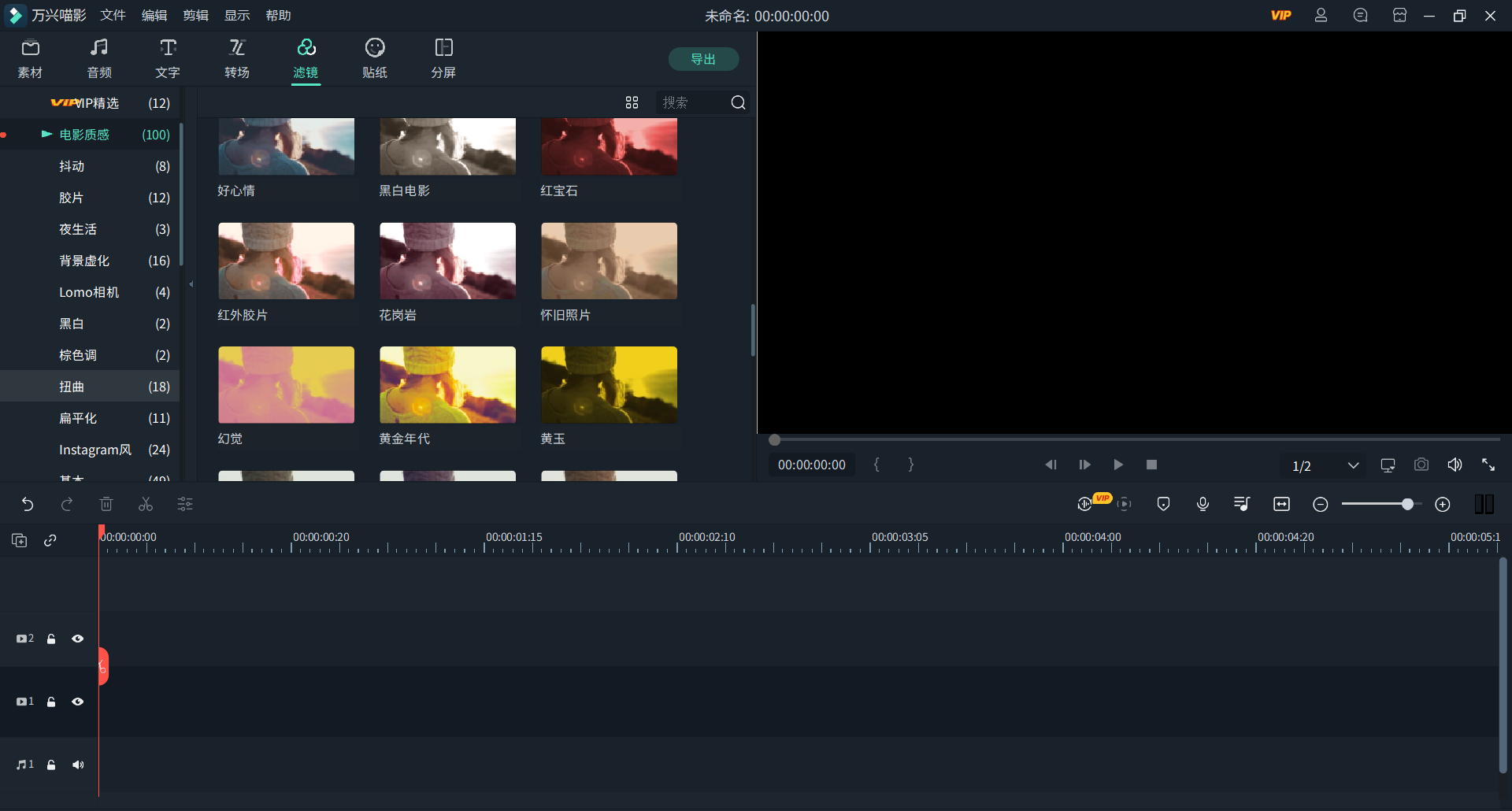1512x811 pixels.
Task: Expand the 电影质感 filter category
Action: [x=46, y=135]
